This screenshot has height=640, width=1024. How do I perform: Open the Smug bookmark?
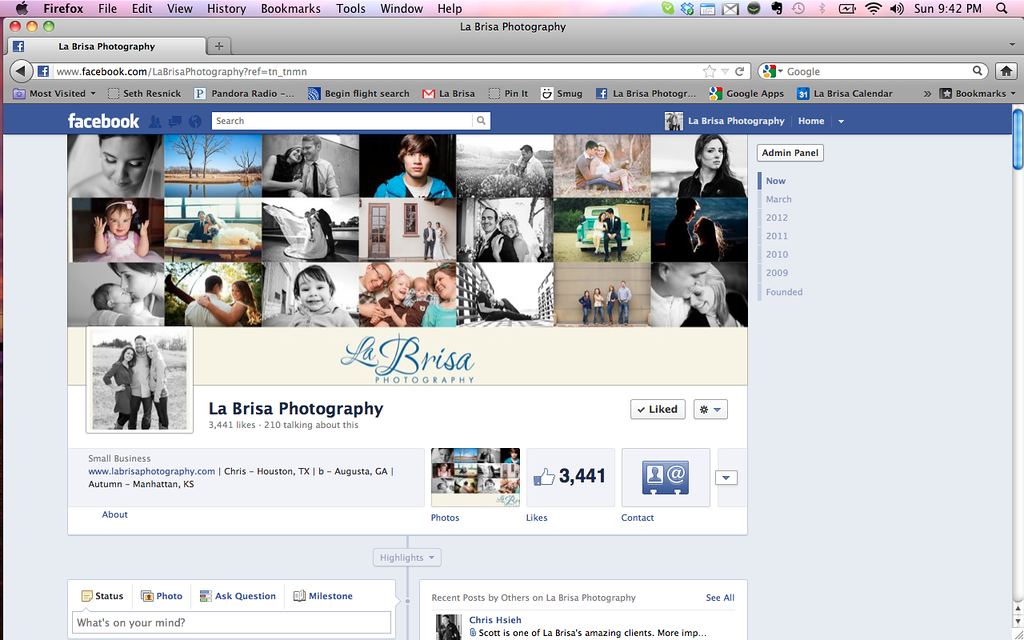[562, 93]
